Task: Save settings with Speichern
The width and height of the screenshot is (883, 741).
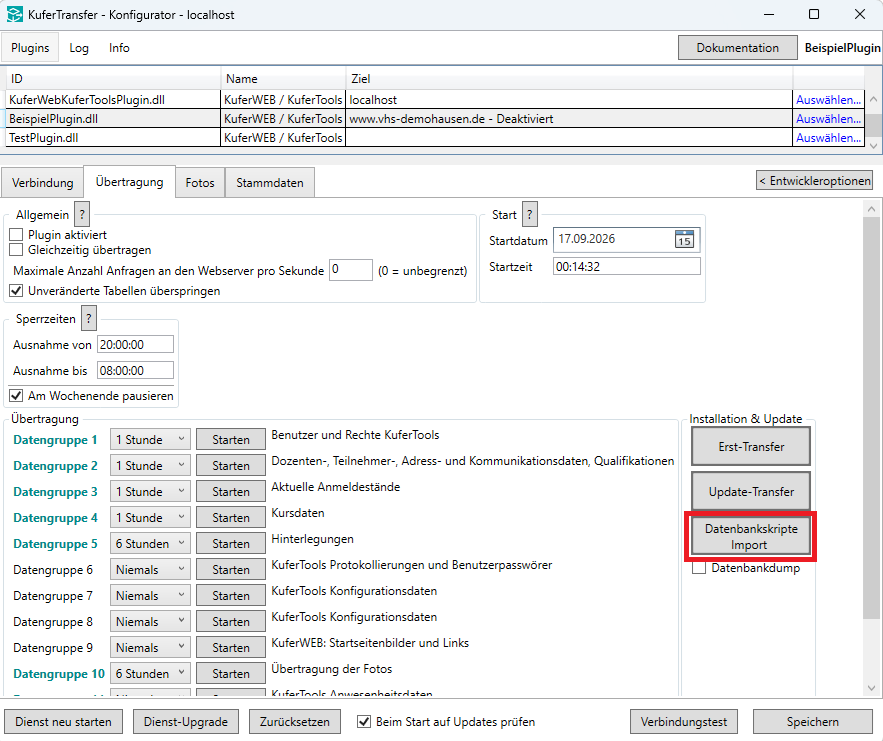Action: click(x=813, y=721)
